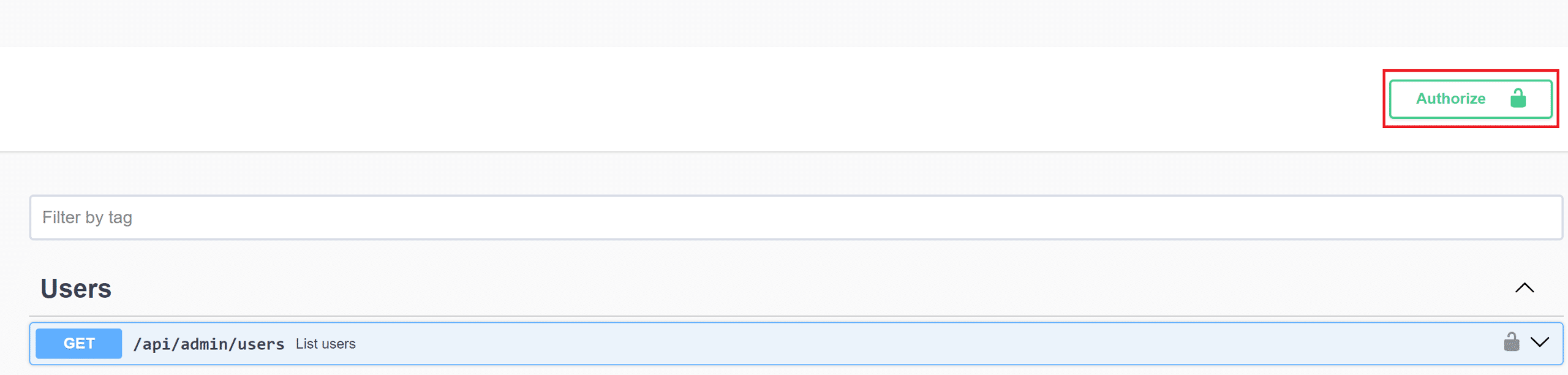This screenshot has width=1568, height=375.
Task: Click the gray padlock on the GET row
Action: click(1511, 342)
